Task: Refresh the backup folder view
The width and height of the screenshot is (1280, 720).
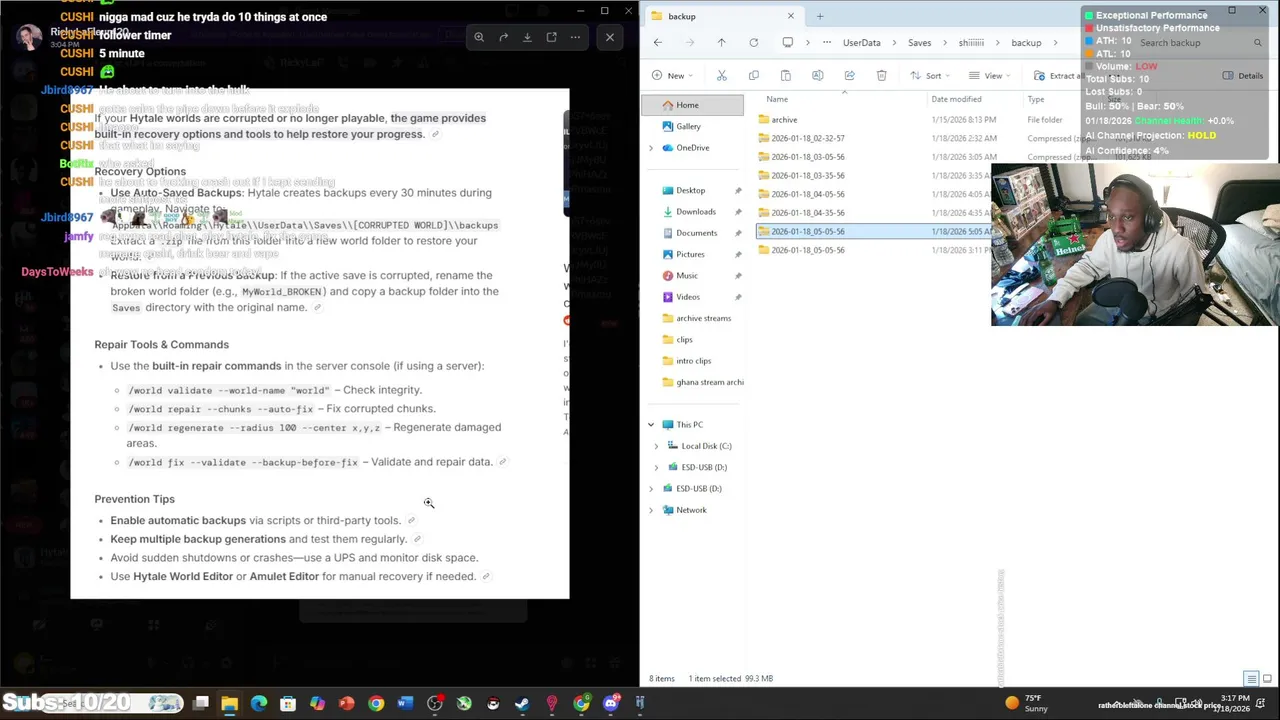Action: click(x=753, y=42)
